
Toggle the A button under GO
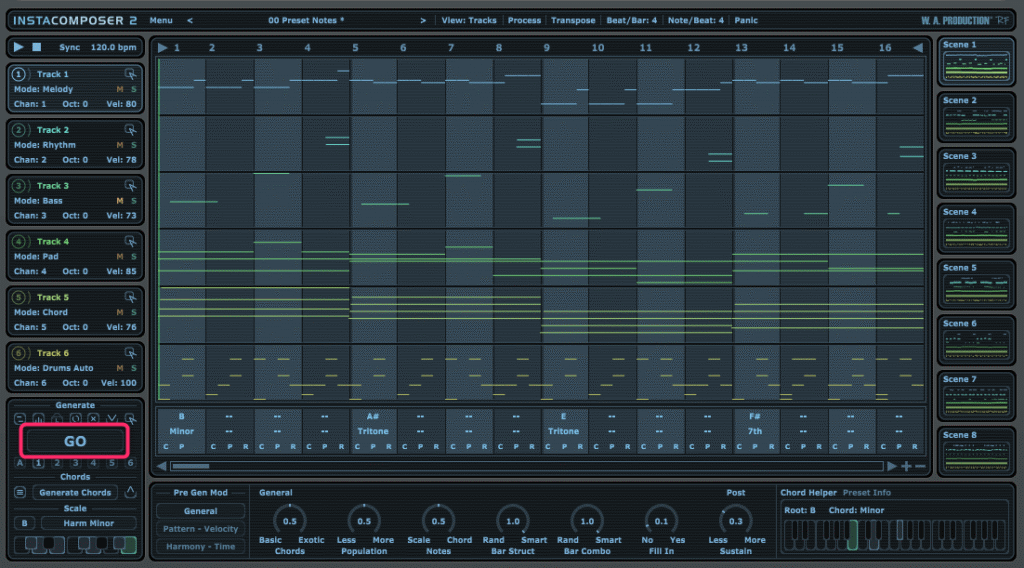point(20,463)
